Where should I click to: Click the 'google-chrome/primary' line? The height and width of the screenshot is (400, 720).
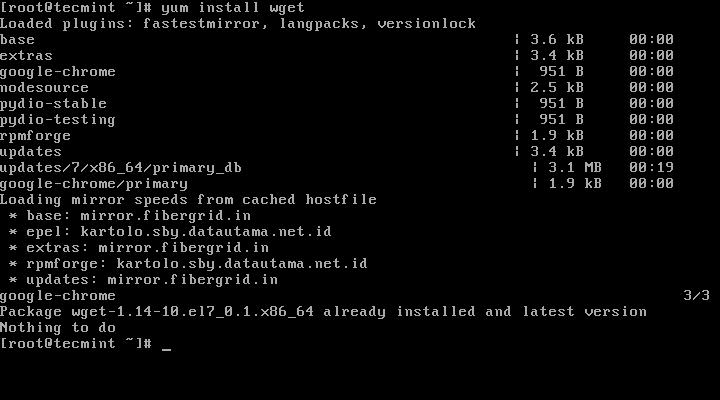(x=93, y=184)
